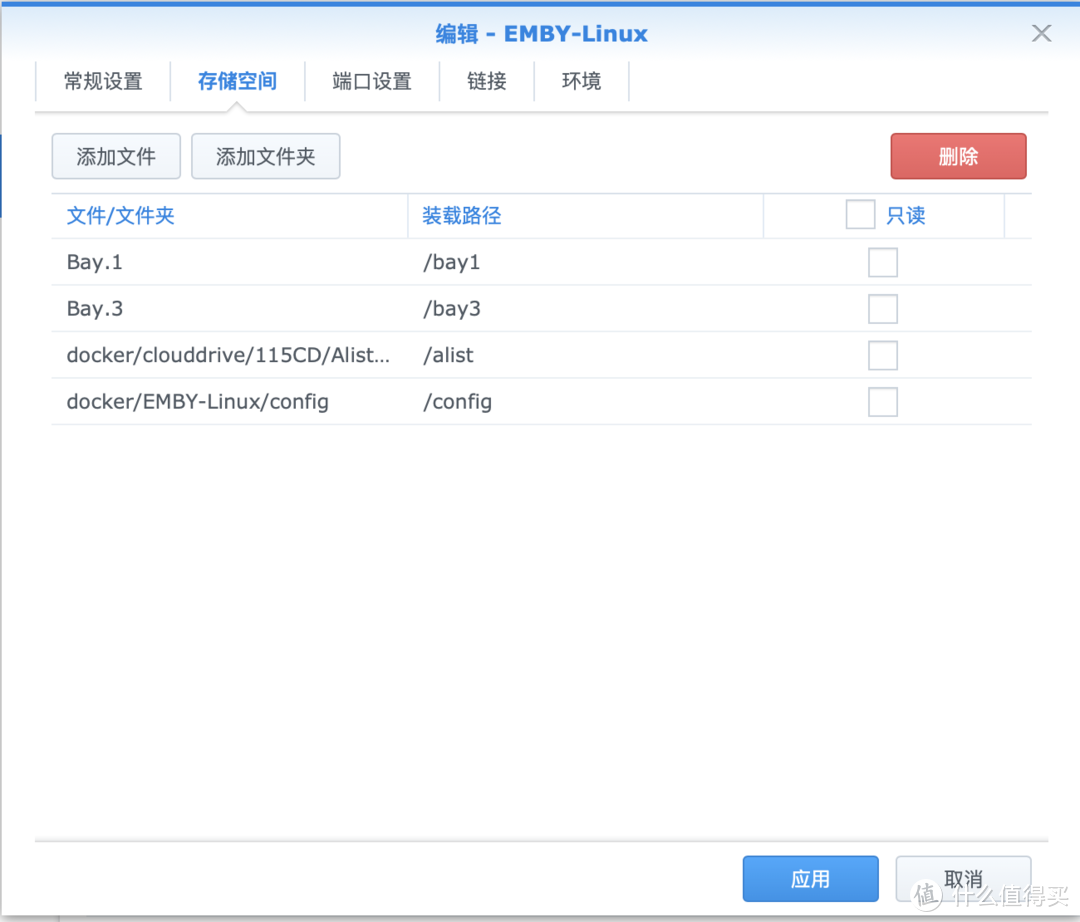Sort by the 装载路径 column header

tap(461, 214)
